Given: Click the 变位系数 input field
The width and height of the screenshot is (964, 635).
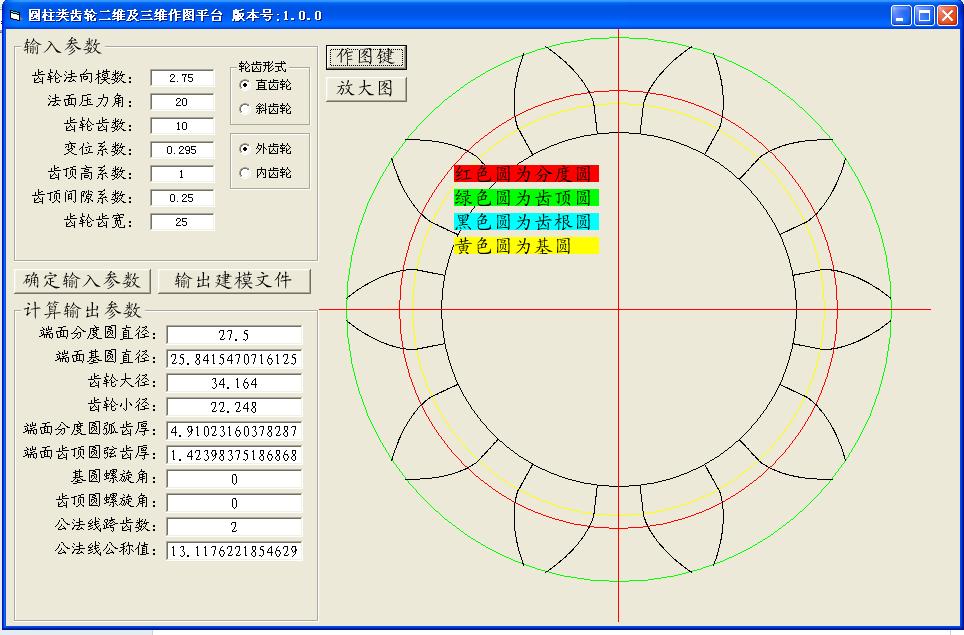Looking at the screenshot, I should click(x=182, y=150).
